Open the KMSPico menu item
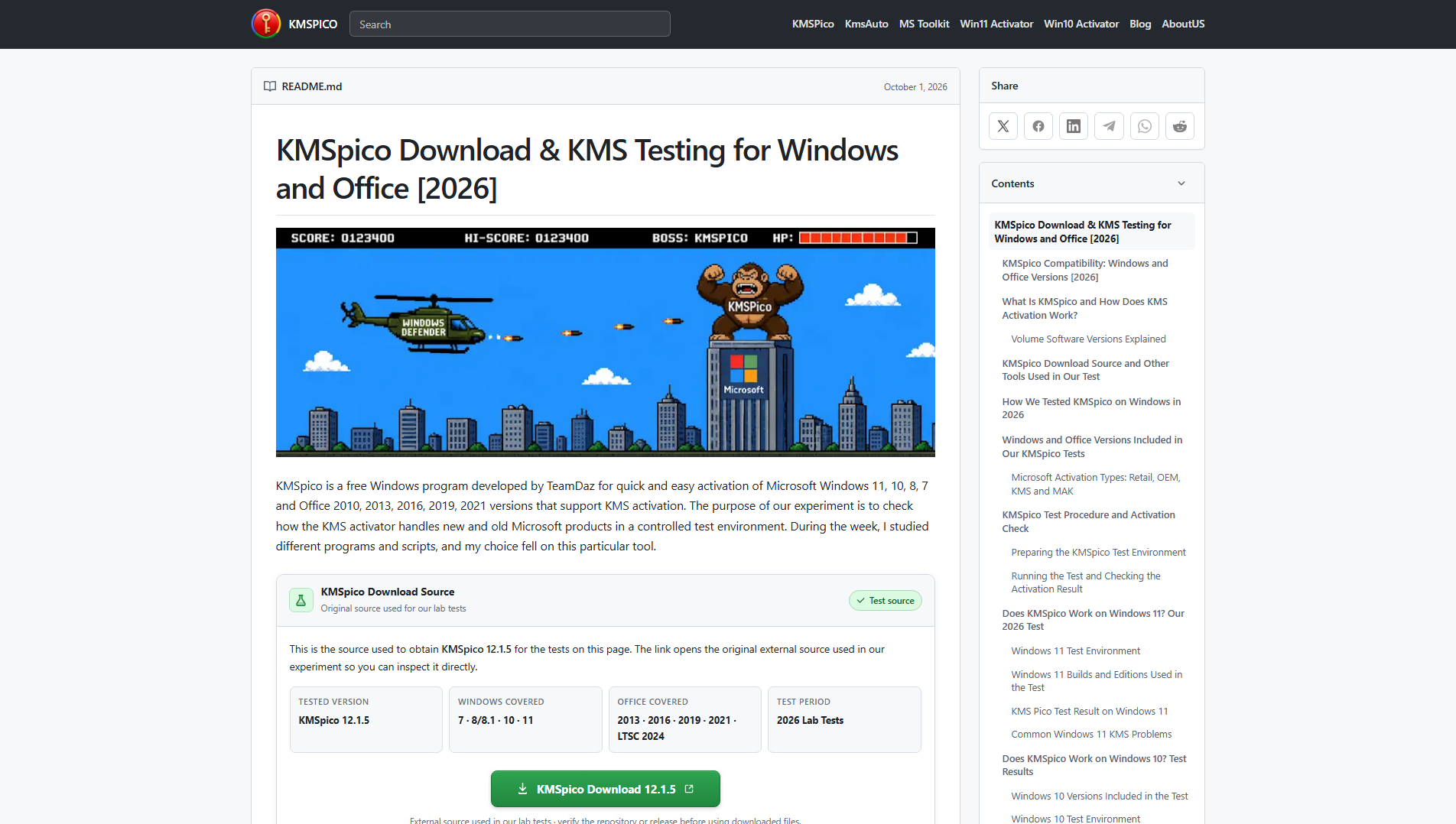 [x=813, y=24]
